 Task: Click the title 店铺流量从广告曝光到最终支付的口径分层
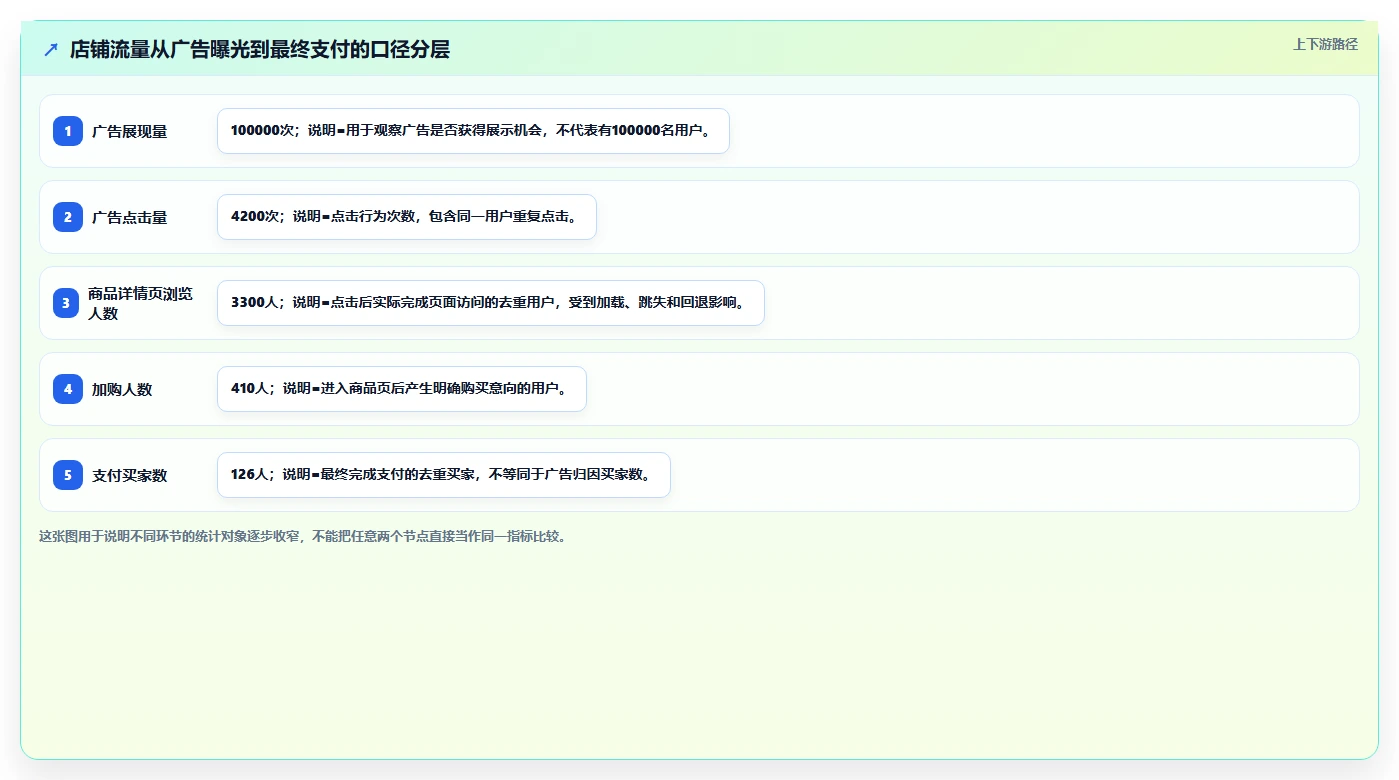(x=260, y=50)
